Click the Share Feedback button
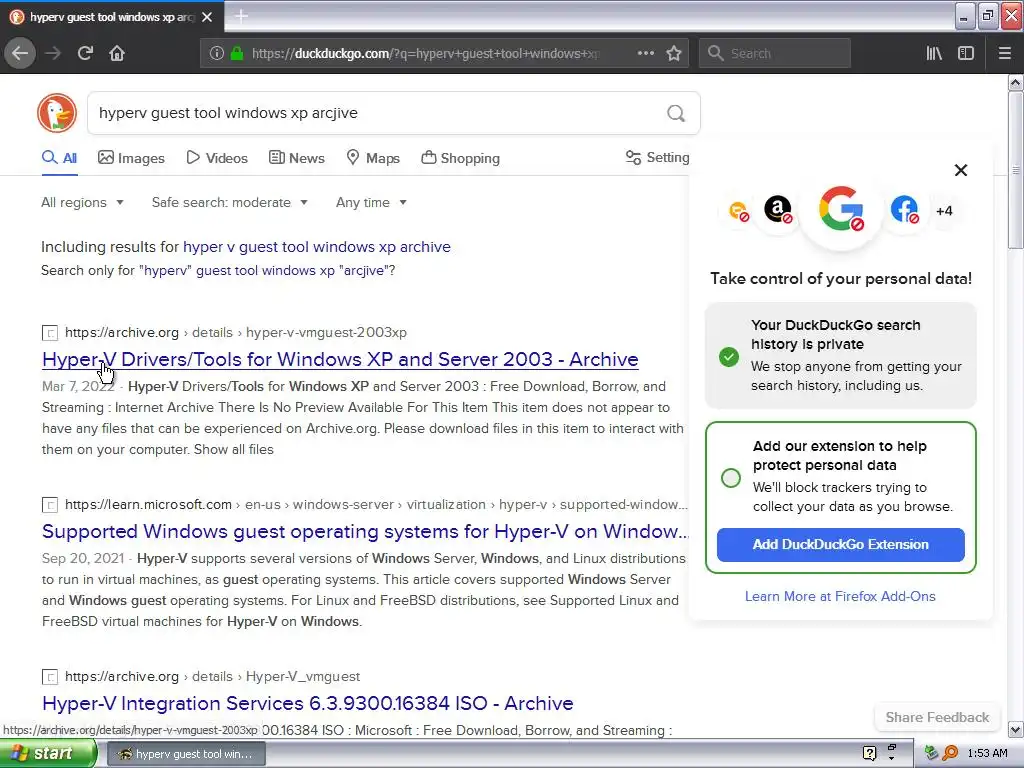Image resolution: width=1024 pixels, height=768 pixels. tap(937, 717)
